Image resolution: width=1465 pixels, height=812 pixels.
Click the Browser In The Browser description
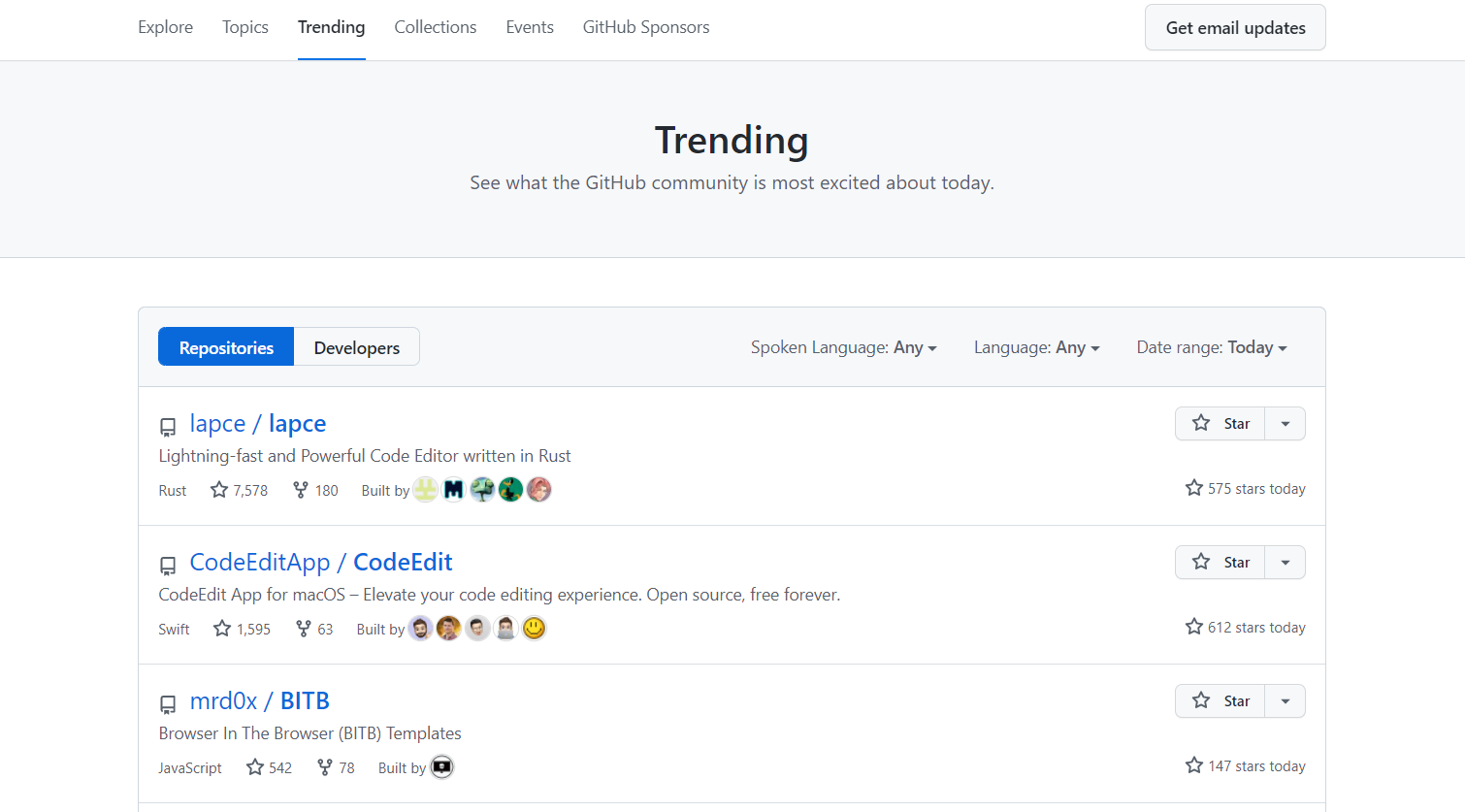point(309,732)
